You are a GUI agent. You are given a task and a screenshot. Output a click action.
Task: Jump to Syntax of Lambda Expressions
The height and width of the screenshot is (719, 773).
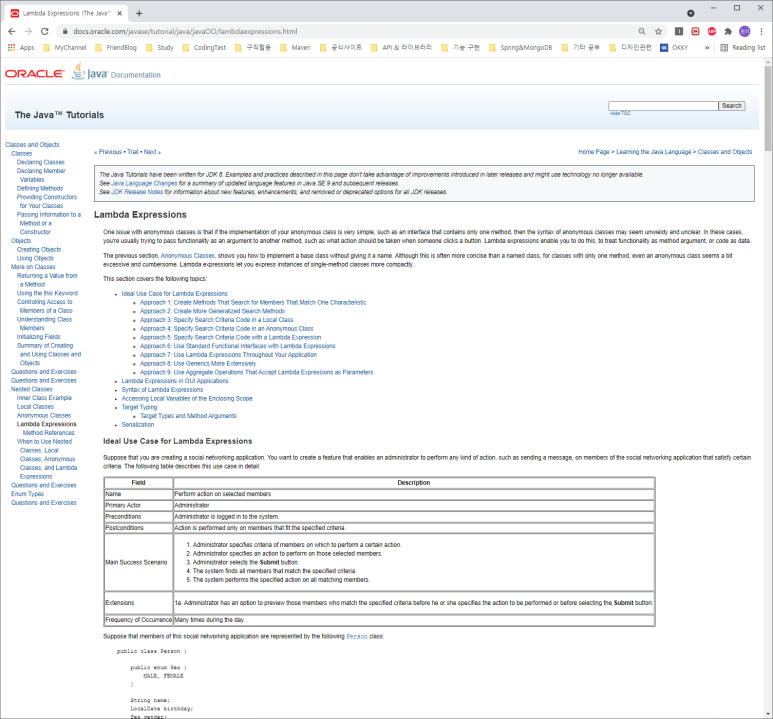coord(162,390)
